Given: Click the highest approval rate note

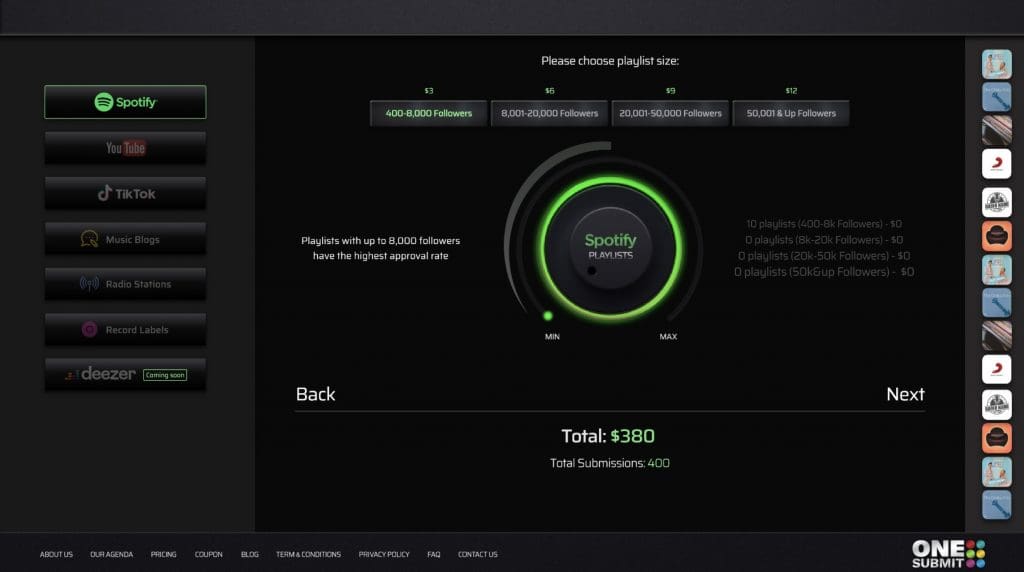Looking at the screenshot, I should click(381, 248).
